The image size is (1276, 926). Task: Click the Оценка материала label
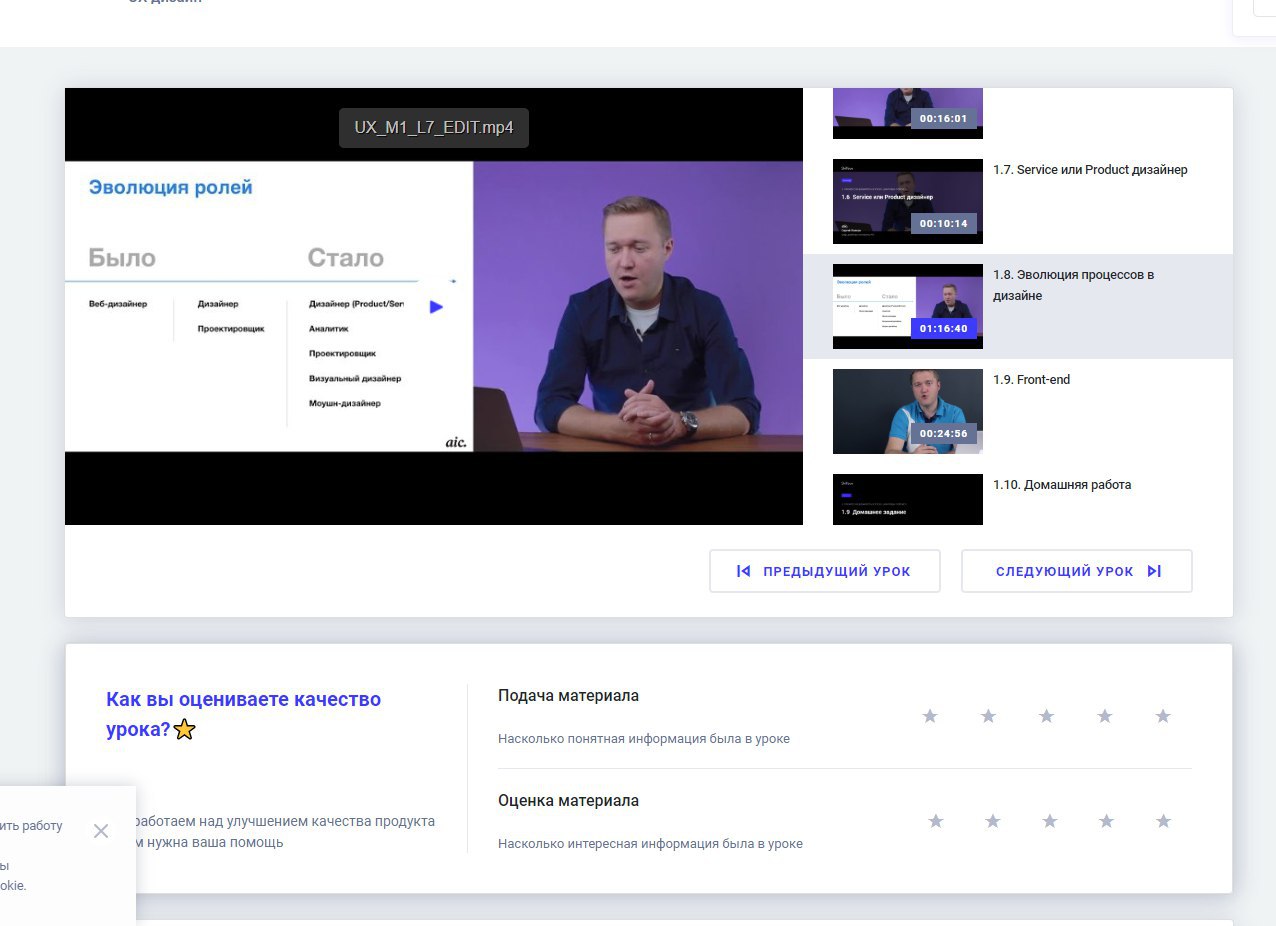(x=568, y=801)
